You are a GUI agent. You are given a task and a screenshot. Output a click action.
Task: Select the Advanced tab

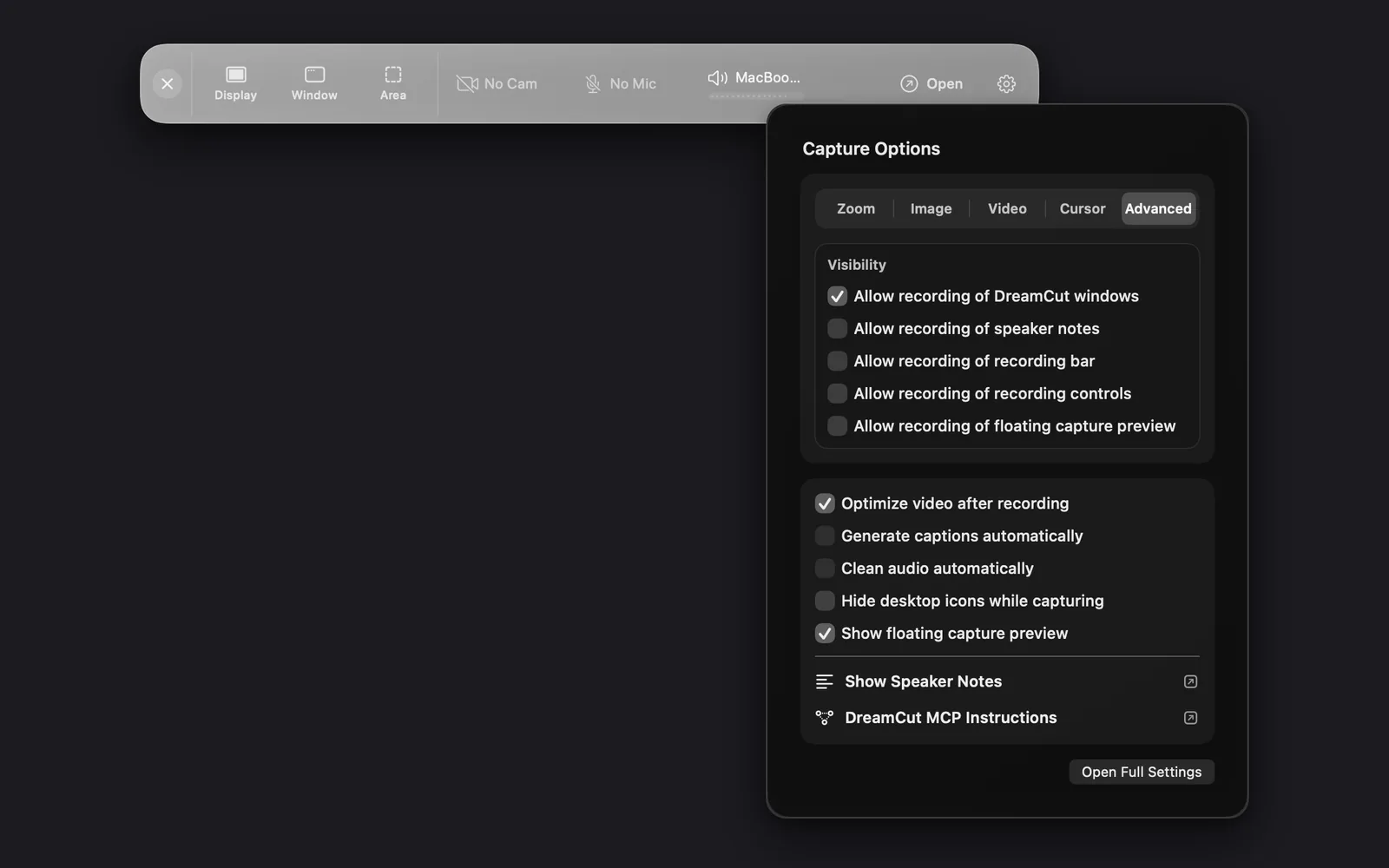1158,209
